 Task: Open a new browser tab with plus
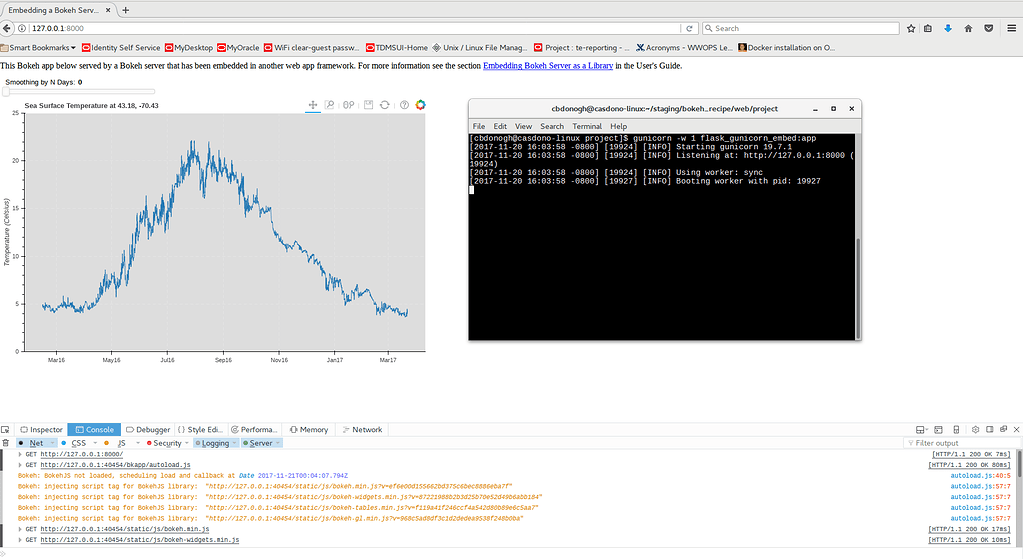coord(125,10)
